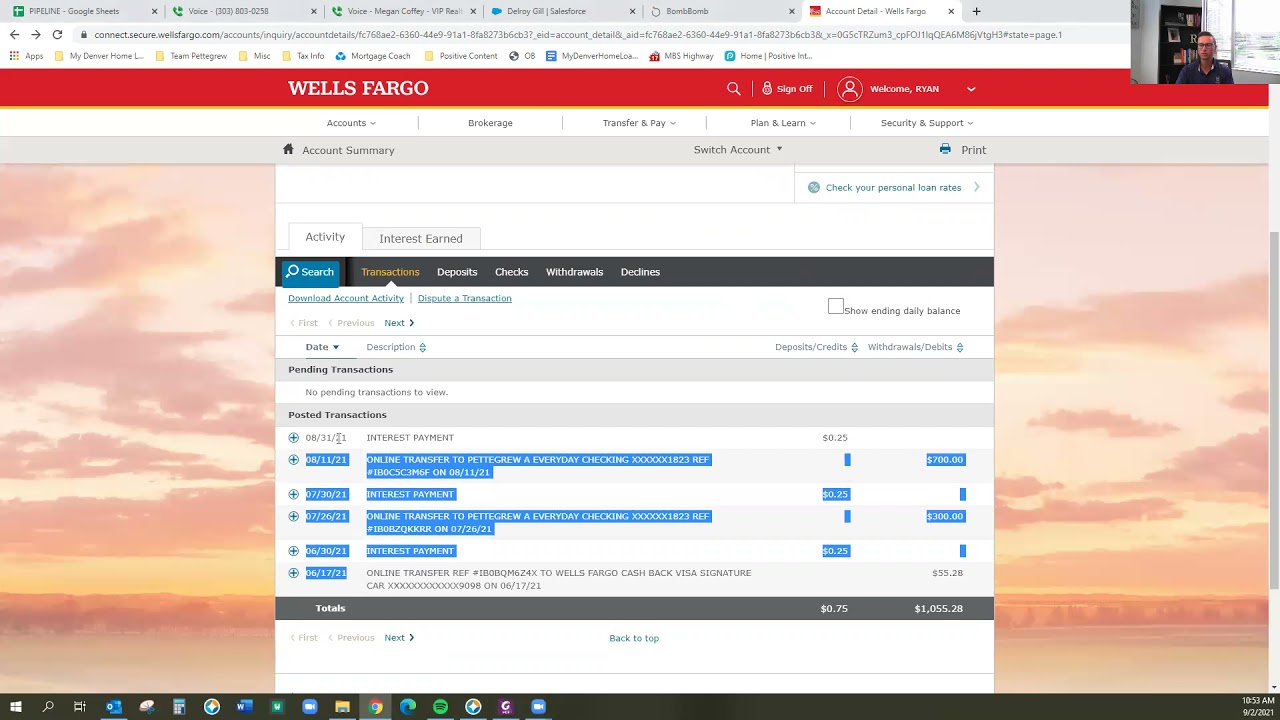Image resolution: width=1280 pixels, height=720 pixels.
Task: Click the WELLS FARGO logo
Action: coord(358,88)
